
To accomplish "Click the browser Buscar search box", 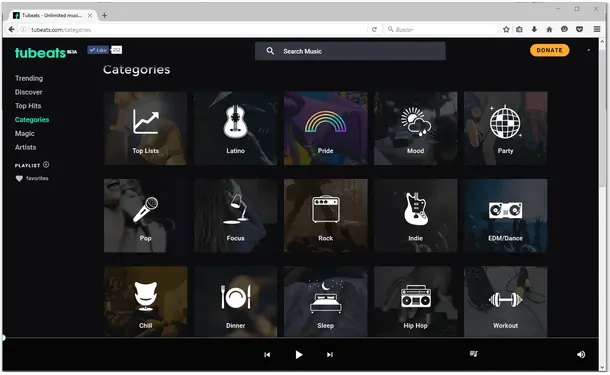I will coord(441,29).
